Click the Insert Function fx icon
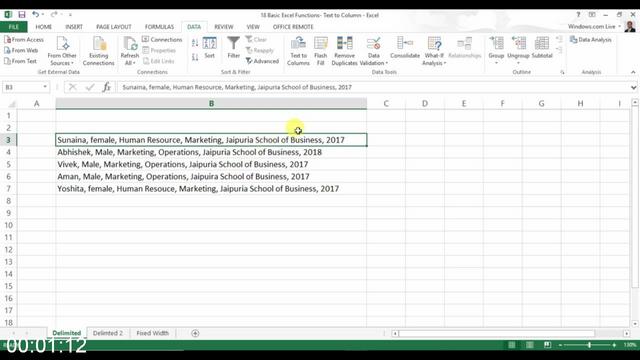Screen dimensions: 640x360 click(107, 87)
